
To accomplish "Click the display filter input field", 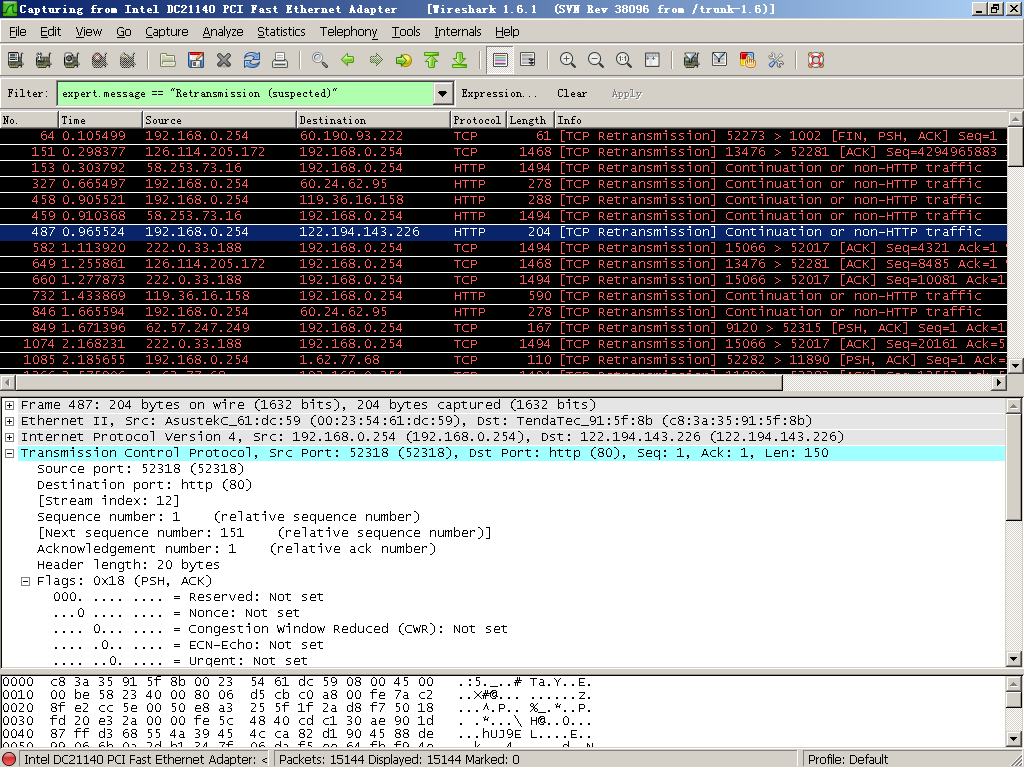I will coord(244,94).
